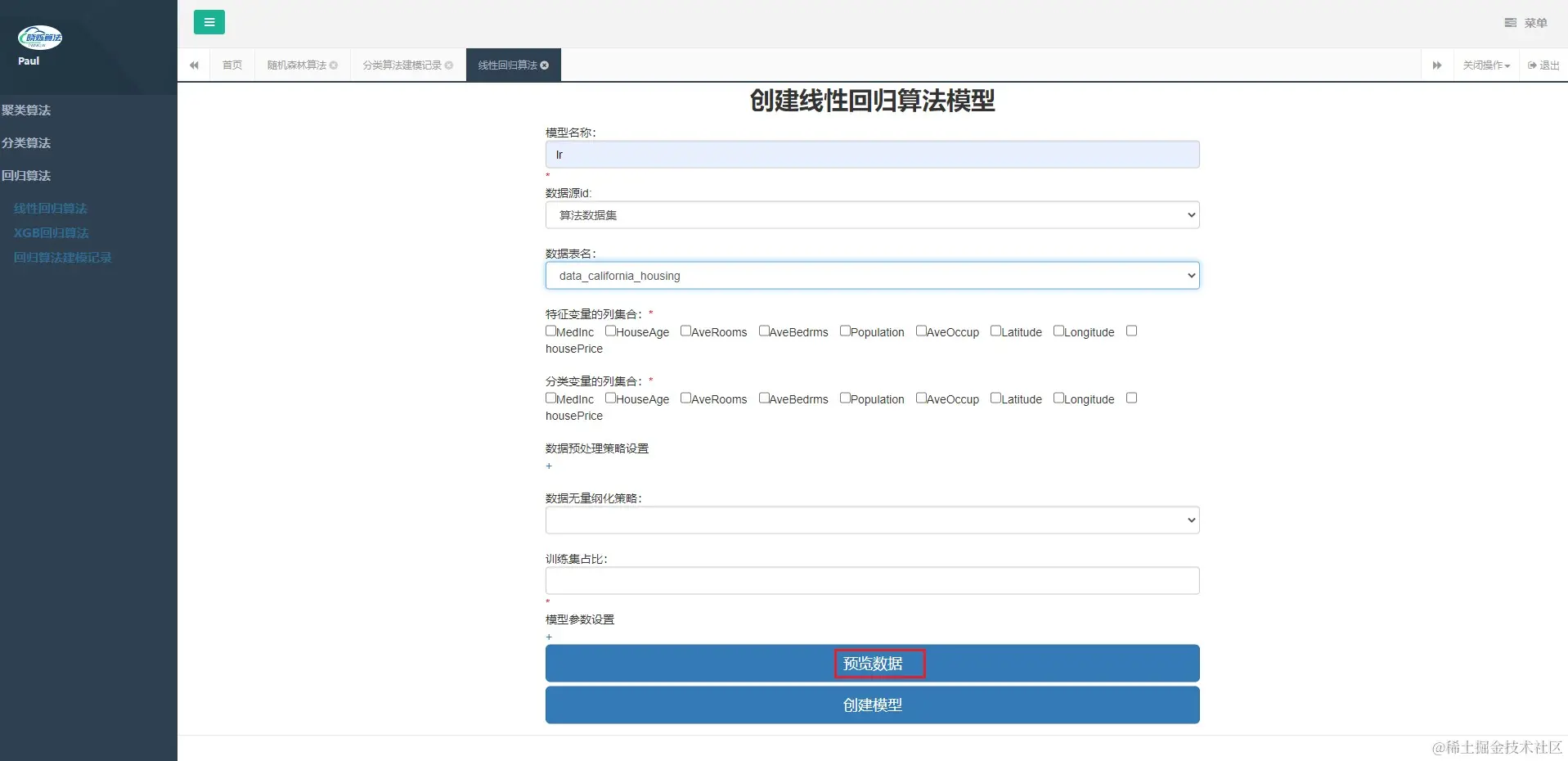Close the 随机森林算法 tab with its x icon

[334, 65]
